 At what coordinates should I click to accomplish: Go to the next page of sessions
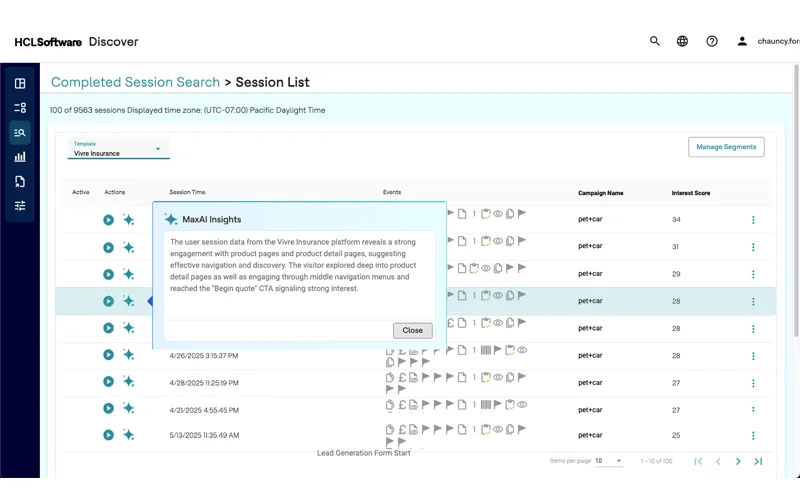tap(738, 461)
